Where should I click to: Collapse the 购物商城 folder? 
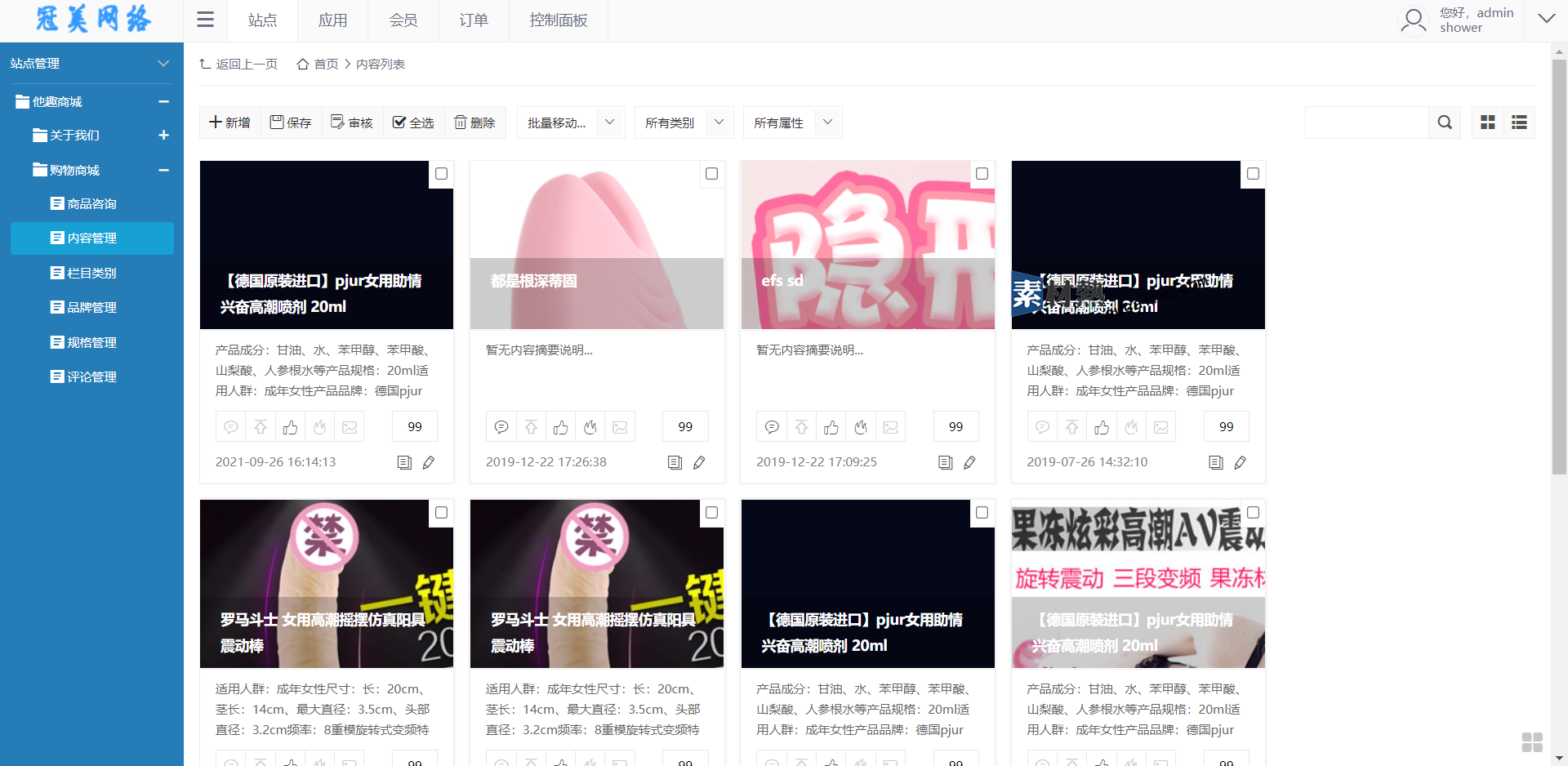(163, 170)
